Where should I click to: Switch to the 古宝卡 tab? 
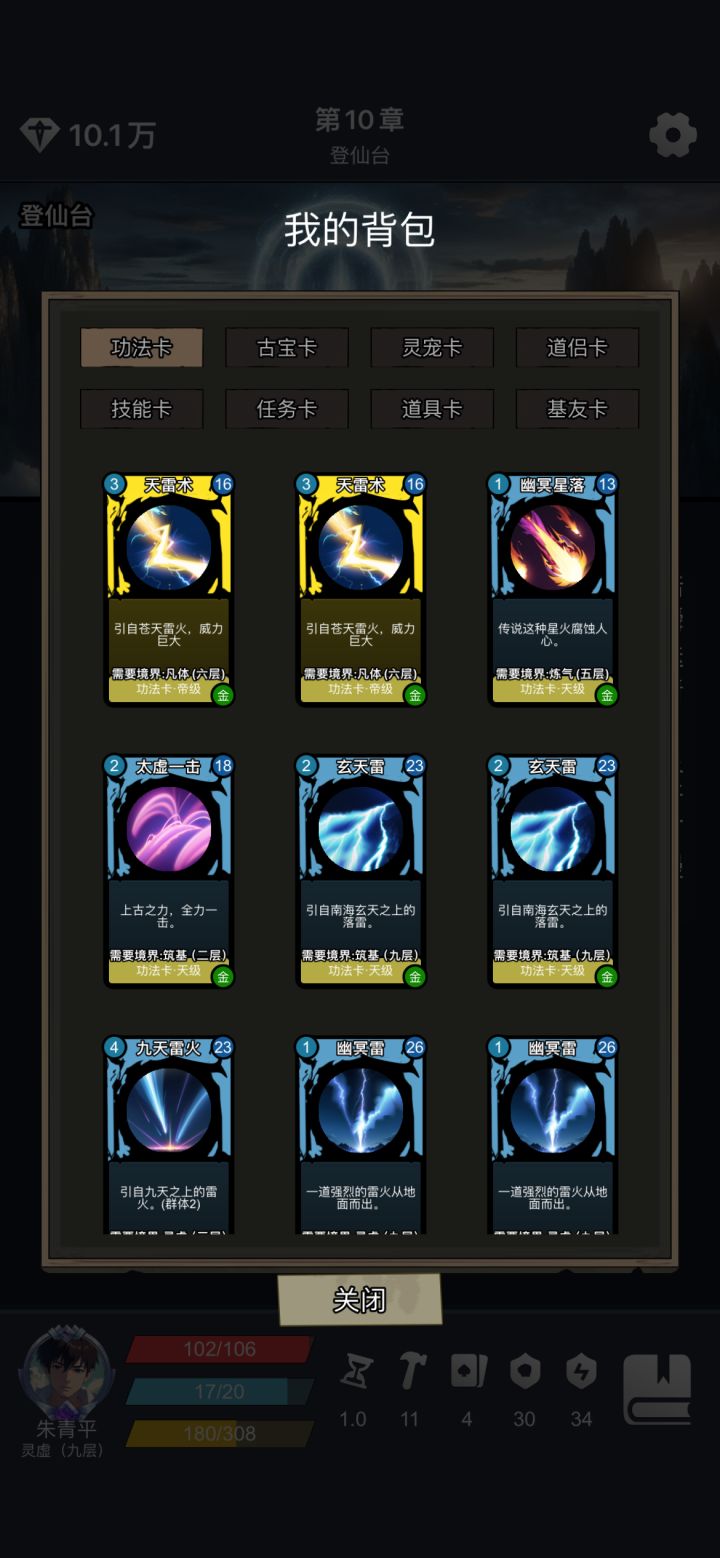point(287,348)
